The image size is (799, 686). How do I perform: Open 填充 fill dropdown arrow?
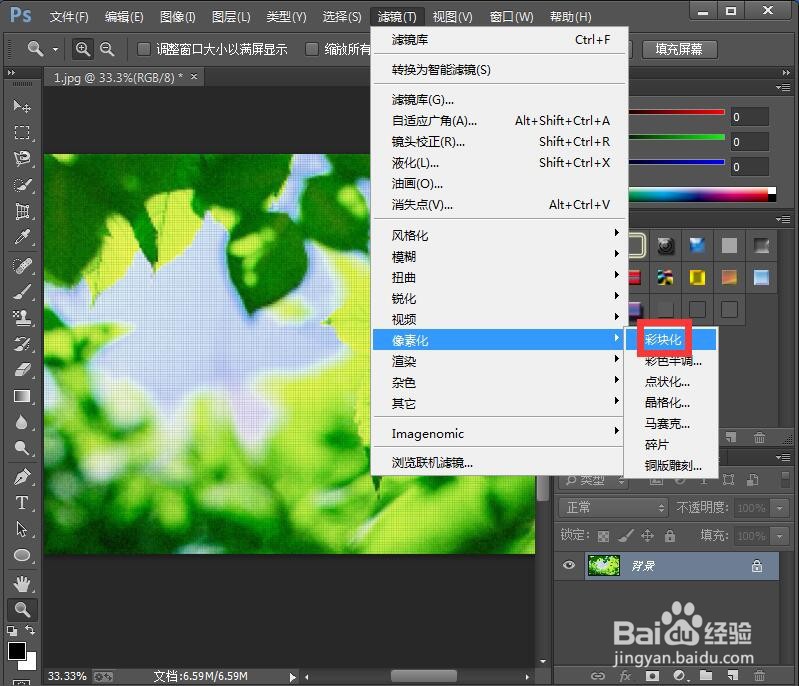(x=779, y=536)
